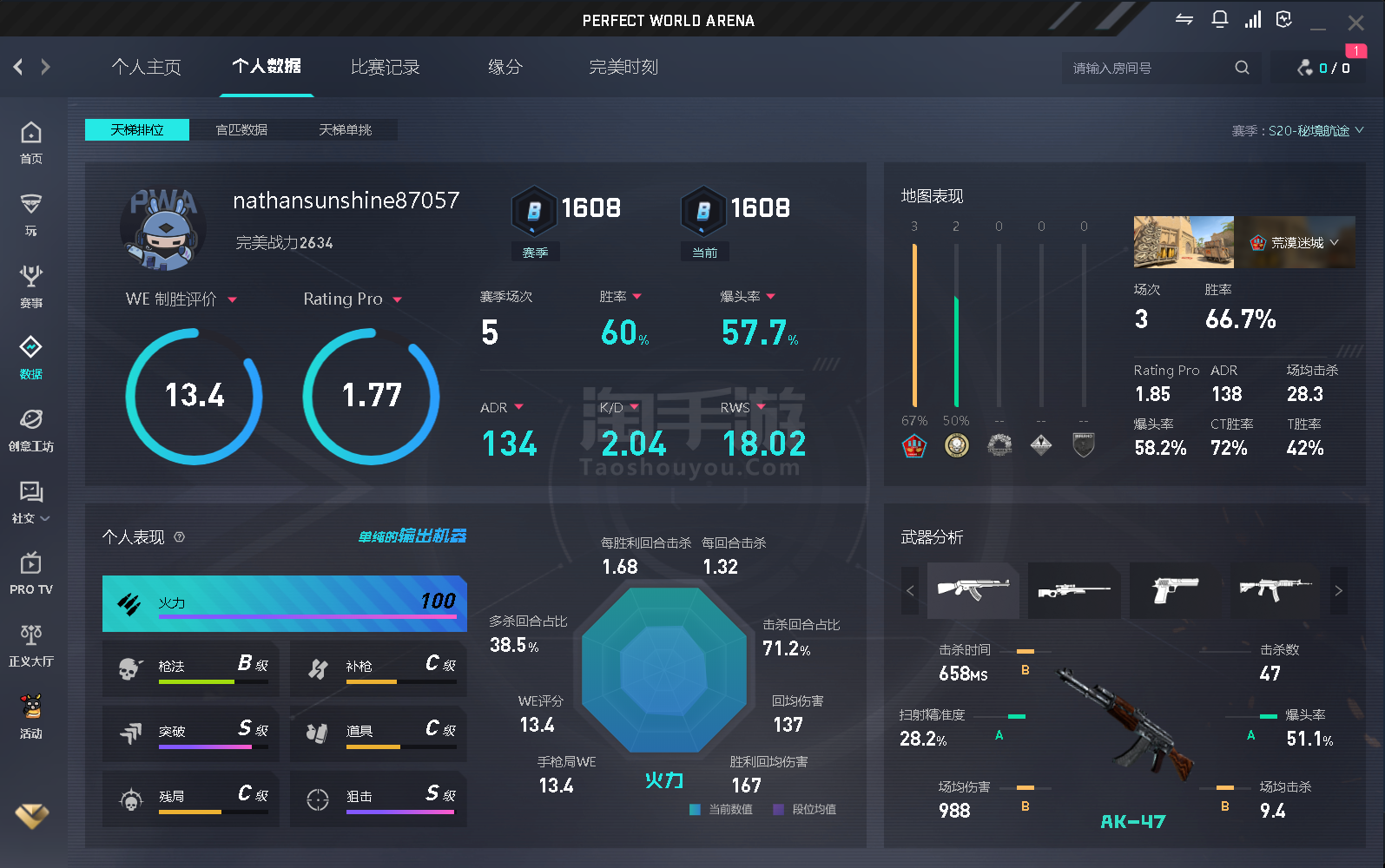Select the 道具 C级 skill card

coord(379,733)
